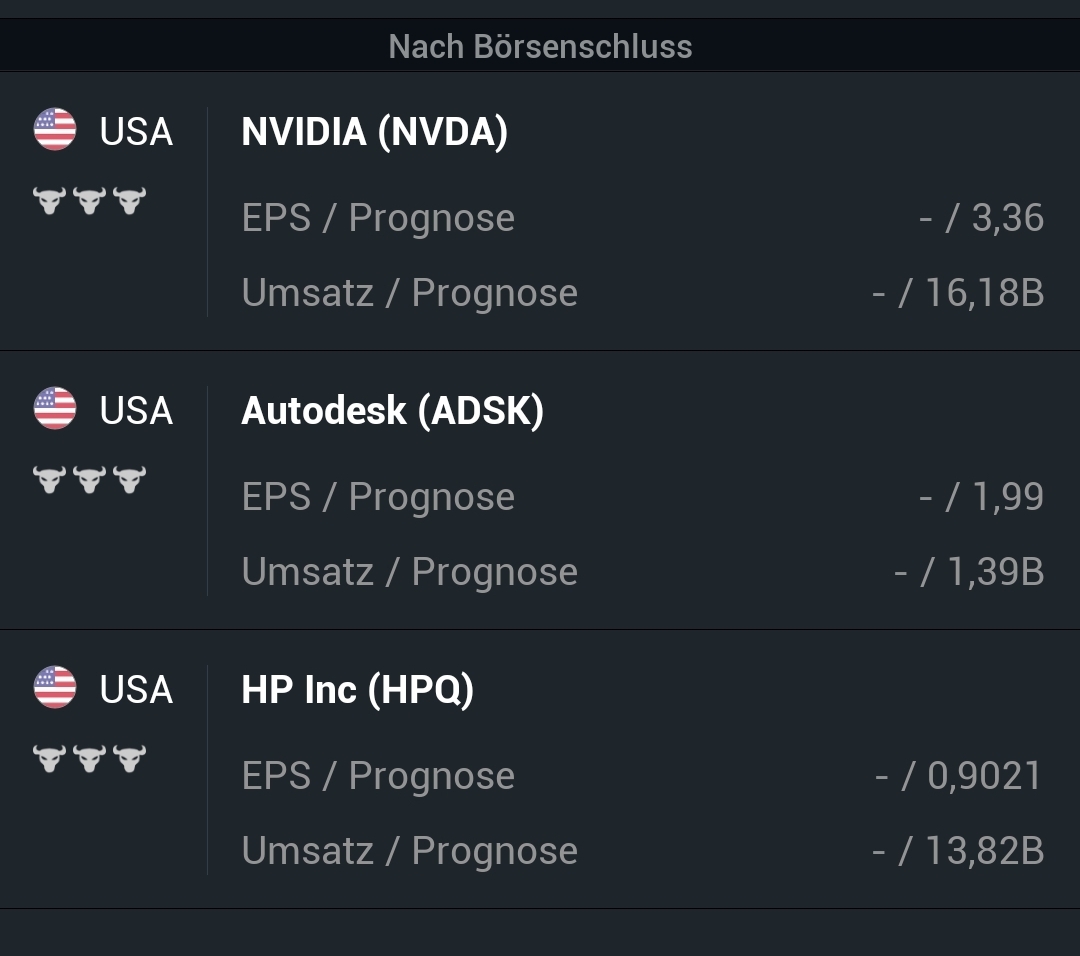Click the NVIDIA EPS forecast value 3,36
The height and width of the screenshot is (956, 1080).
click(1006, 218)
